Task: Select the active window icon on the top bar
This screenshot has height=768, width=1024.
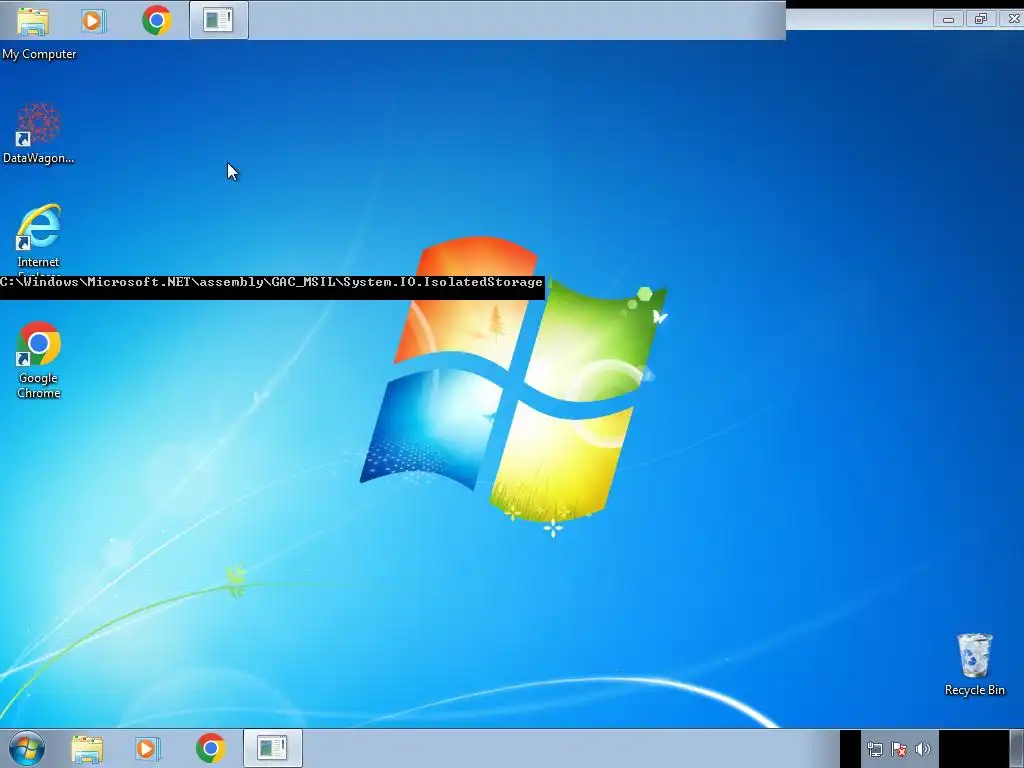Action: tap(219, 20)
